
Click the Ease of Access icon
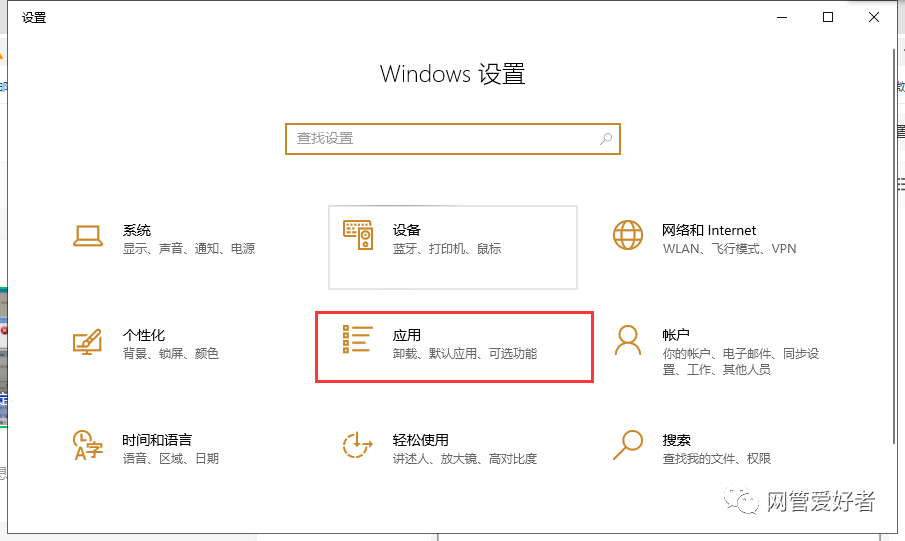357,445
